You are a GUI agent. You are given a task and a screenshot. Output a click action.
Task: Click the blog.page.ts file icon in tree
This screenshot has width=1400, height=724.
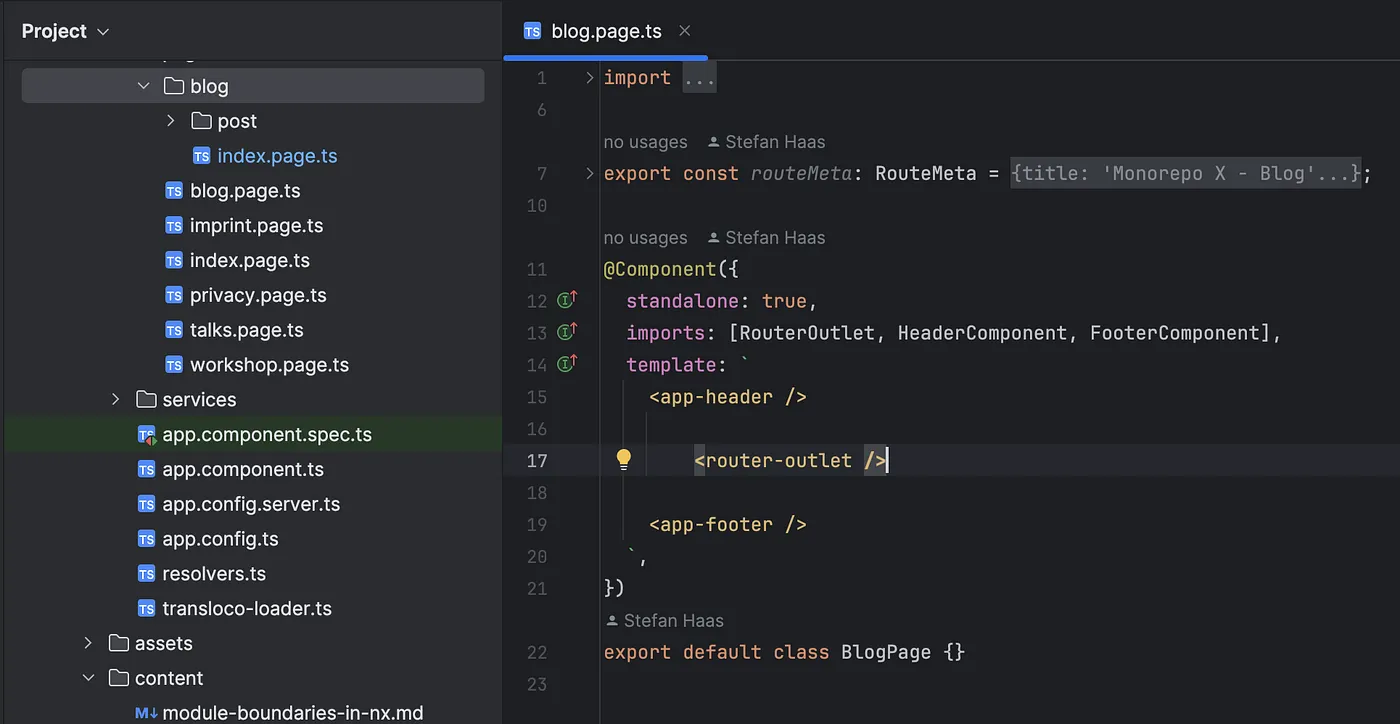(x=174, y=191)
